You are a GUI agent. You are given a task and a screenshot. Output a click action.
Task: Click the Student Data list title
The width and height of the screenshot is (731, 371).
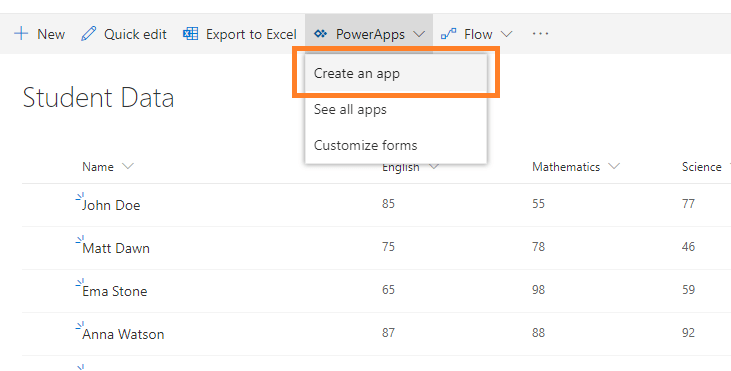coord(98,97)
